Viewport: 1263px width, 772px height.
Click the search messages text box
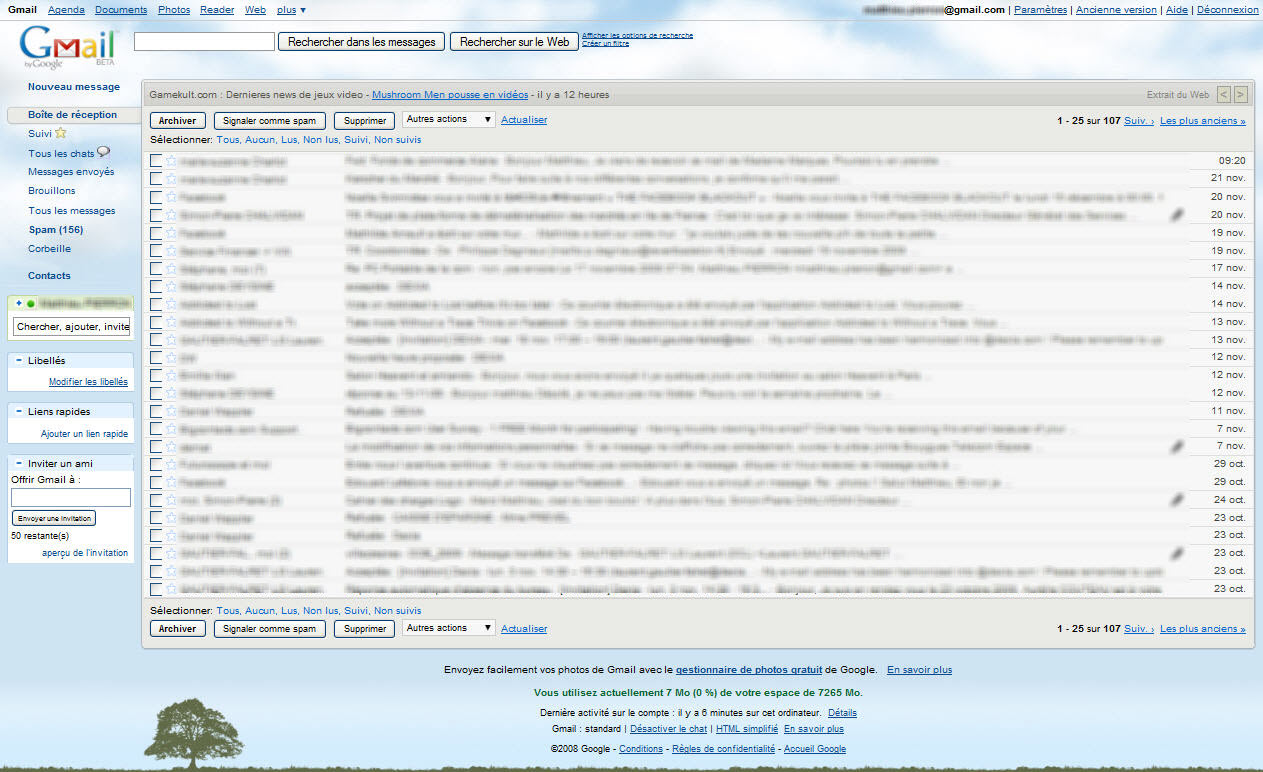click(x=204, y=42)
